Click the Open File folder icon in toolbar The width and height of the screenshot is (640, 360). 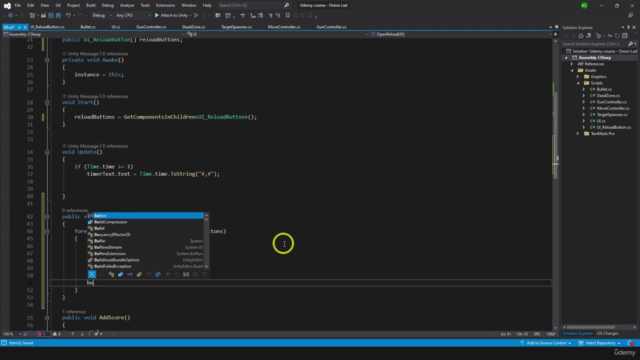[x=43, y=16]
